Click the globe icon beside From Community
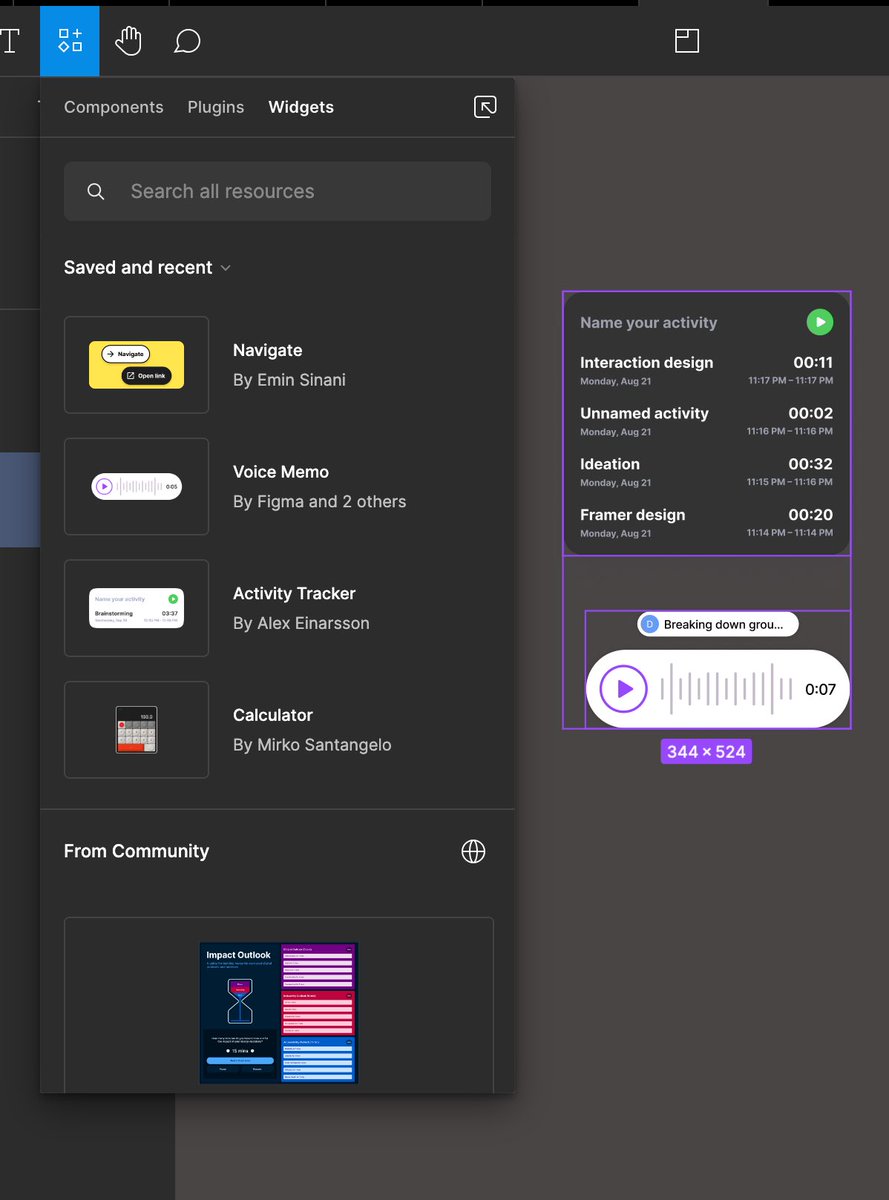Image resolution: width=889 pixels, height=1200 pixels. (x=473, y=852)
